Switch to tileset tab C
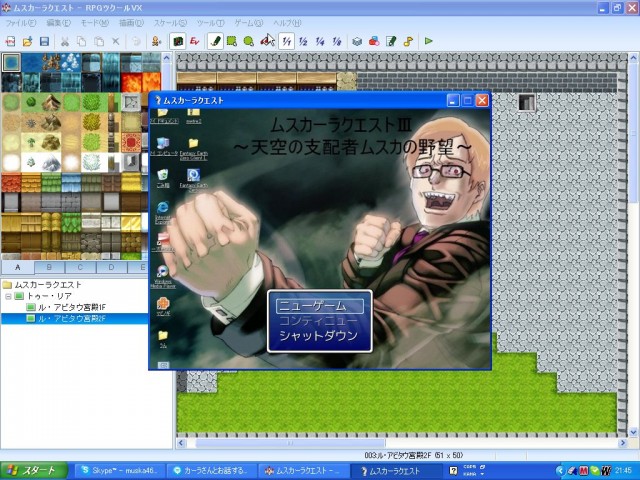The width and height of the screenshot is (640, 480). click(x=80, y=267)
